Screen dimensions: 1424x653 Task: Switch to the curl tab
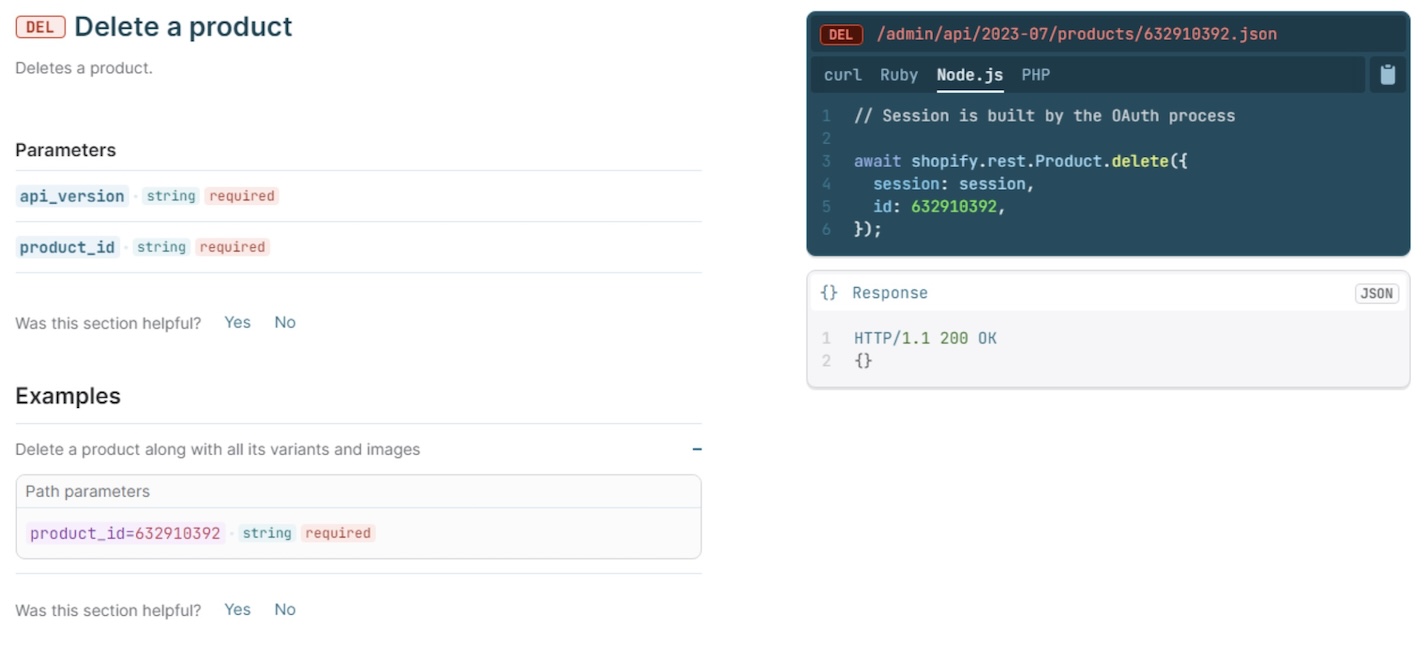(x=843, y=75)
